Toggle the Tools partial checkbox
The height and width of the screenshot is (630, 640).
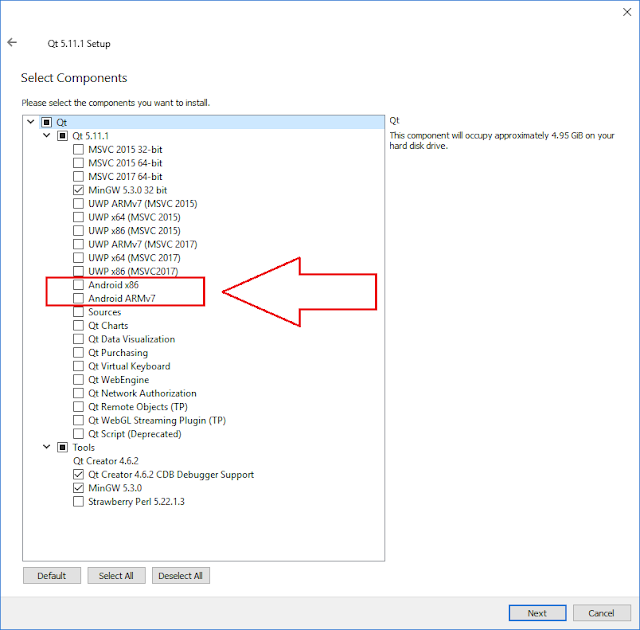pos(62,447)
